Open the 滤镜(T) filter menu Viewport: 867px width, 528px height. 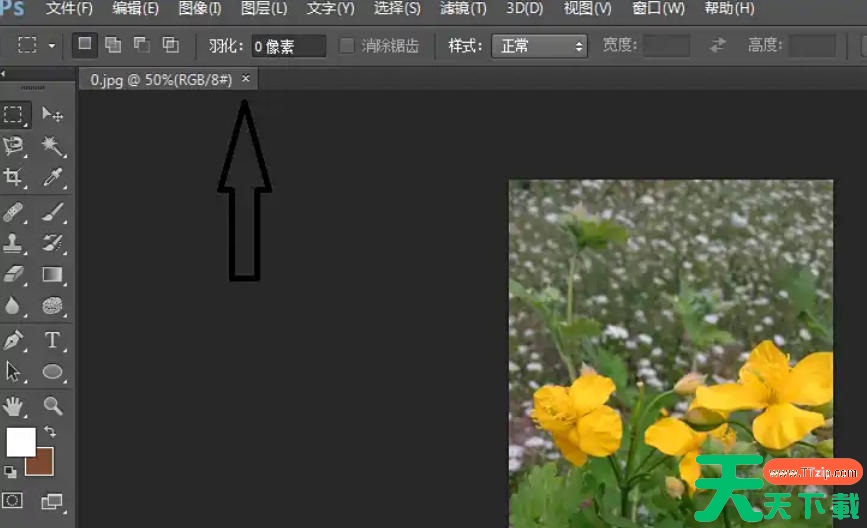(x=463, y=9)
